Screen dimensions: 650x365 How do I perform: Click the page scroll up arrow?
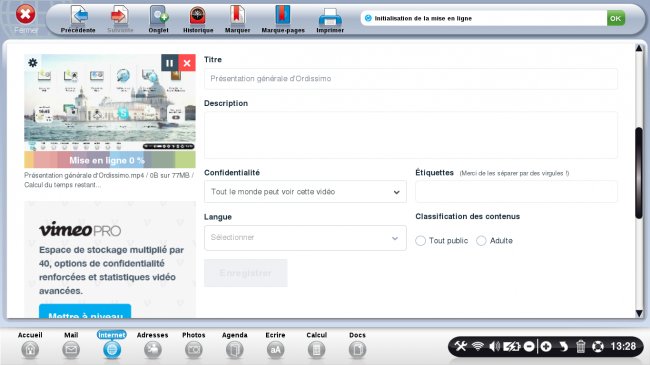point(639,49)
